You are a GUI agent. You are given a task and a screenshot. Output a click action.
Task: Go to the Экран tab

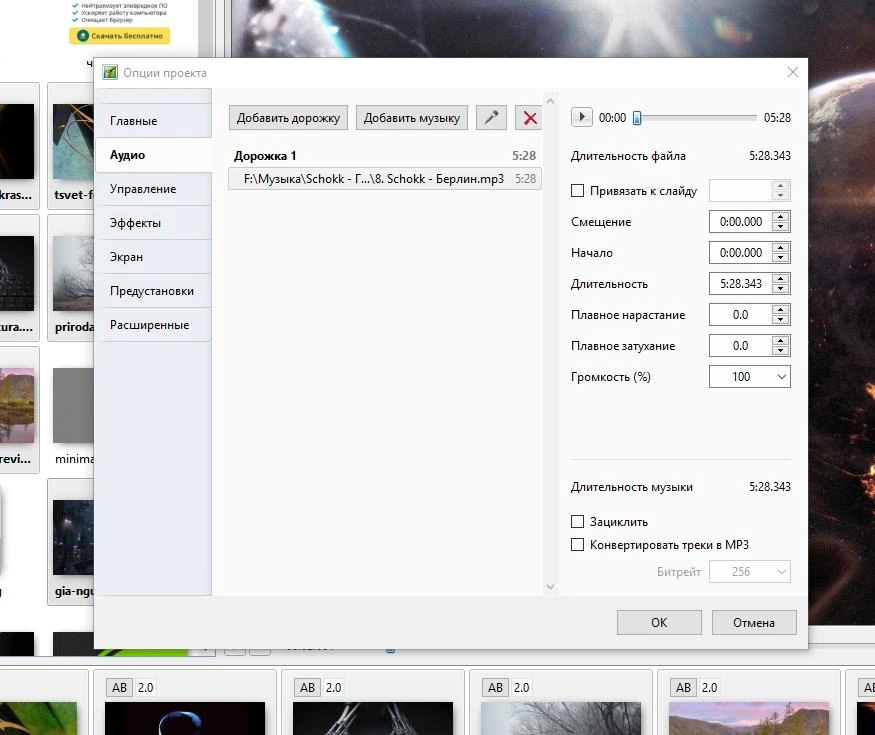click(x=153, y=257)
